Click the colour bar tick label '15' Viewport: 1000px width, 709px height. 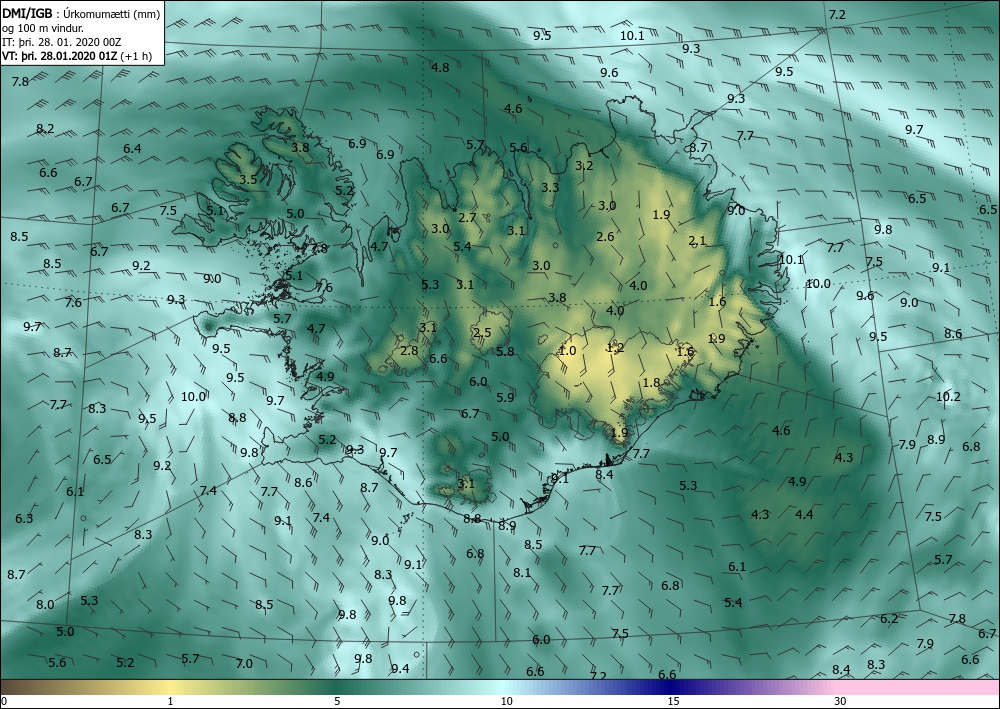(x=673, y=701)
